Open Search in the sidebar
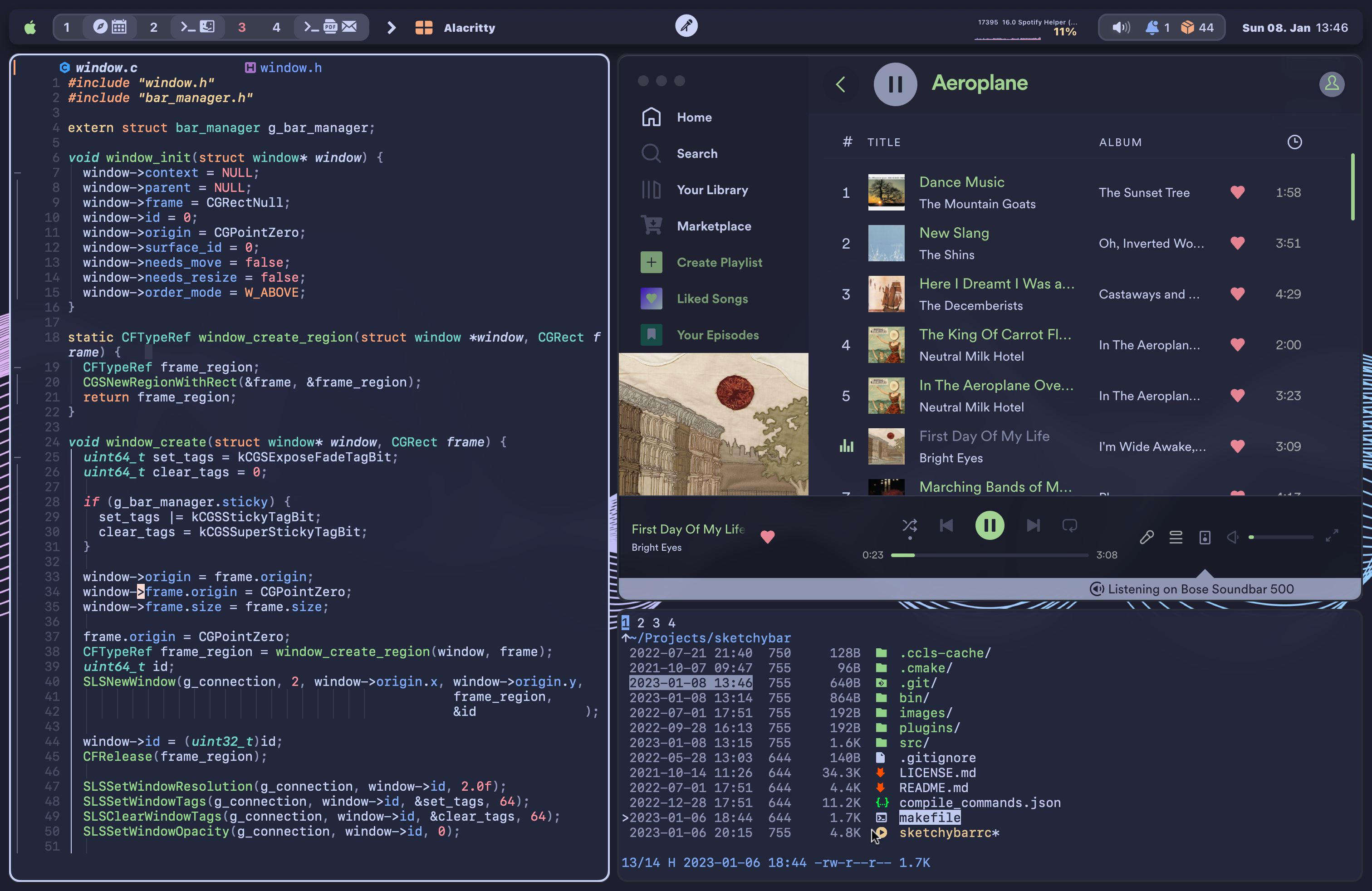 (697, 153)
